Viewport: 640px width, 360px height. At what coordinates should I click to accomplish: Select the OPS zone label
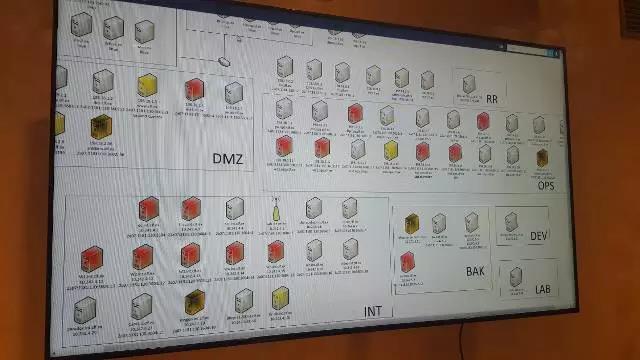click(546, 186)
